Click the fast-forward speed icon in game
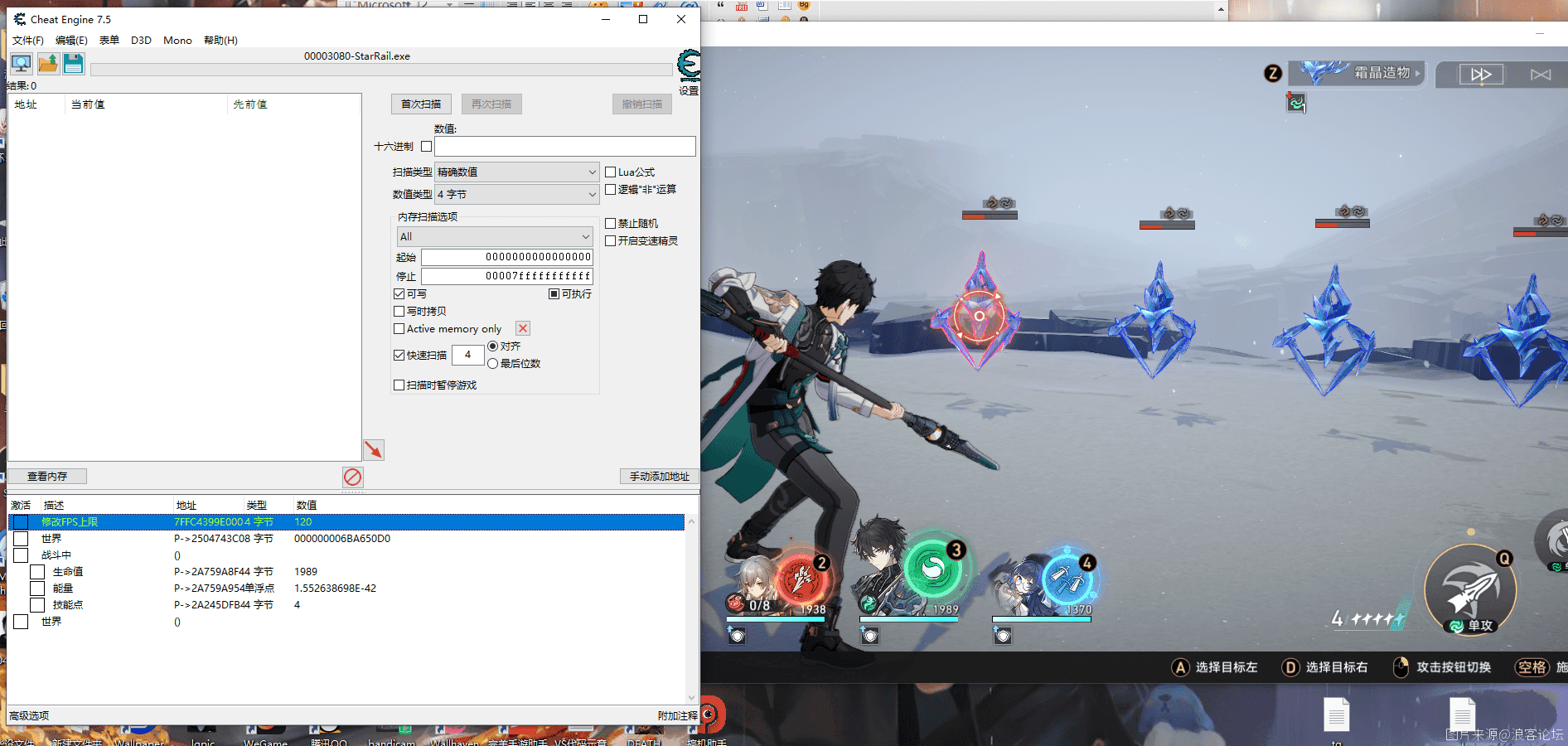Image resolution: width=1568 pixels, height=746 pixels. 1481,75
